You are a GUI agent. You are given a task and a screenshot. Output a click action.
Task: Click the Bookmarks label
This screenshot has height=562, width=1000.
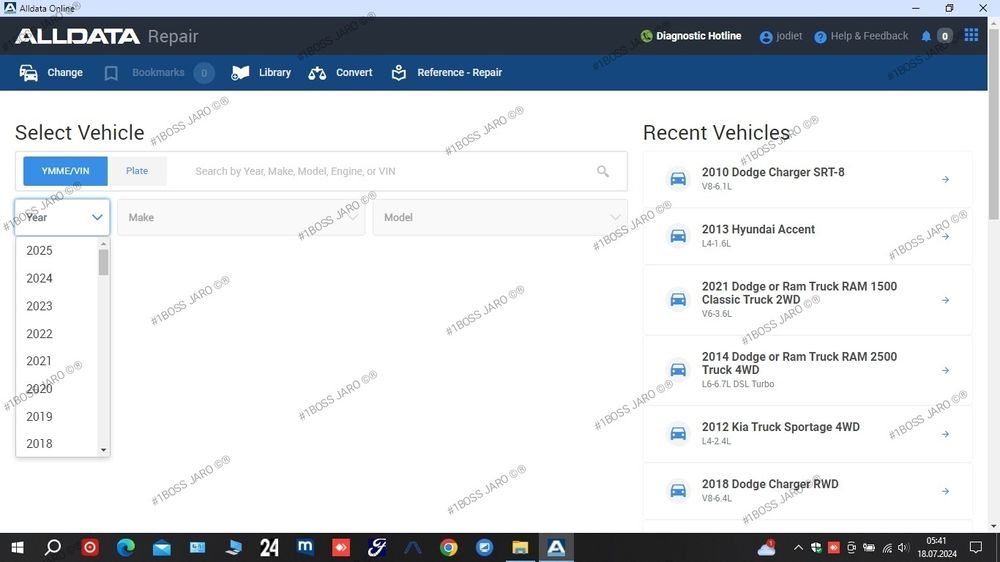(158, 73)
